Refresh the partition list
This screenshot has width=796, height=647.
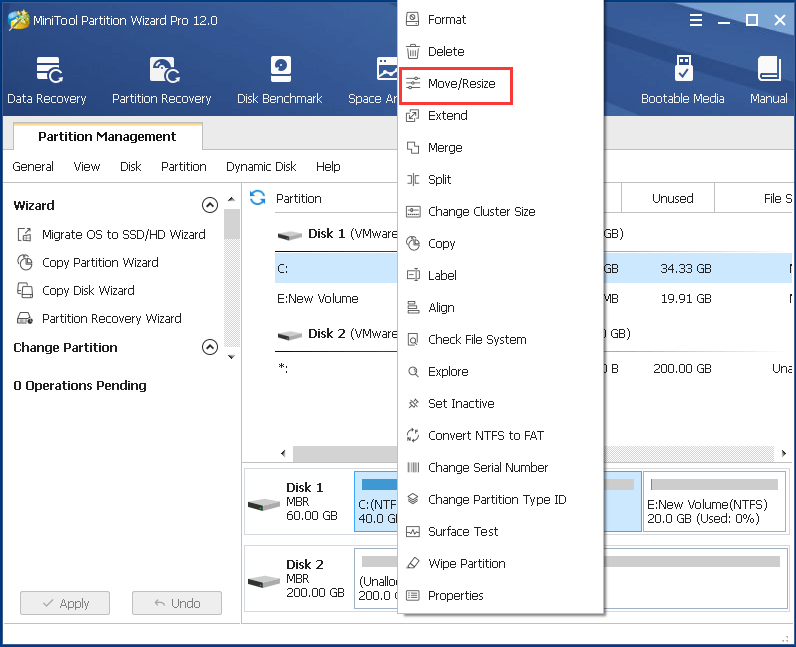coord(257,198)
